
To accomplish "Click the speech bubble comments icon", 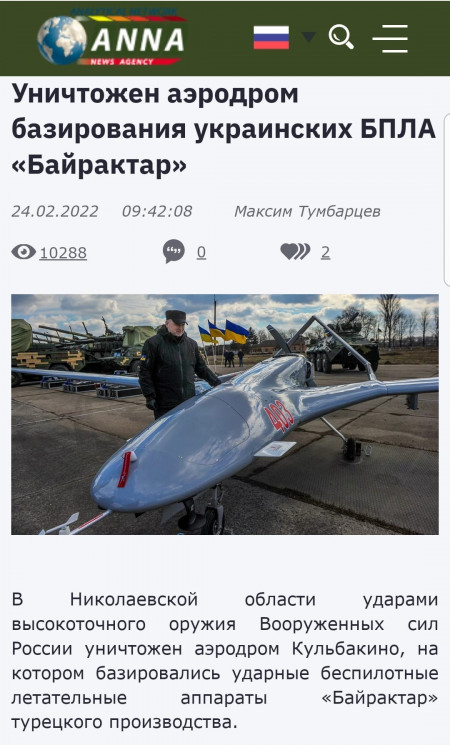I will (173, 251).
